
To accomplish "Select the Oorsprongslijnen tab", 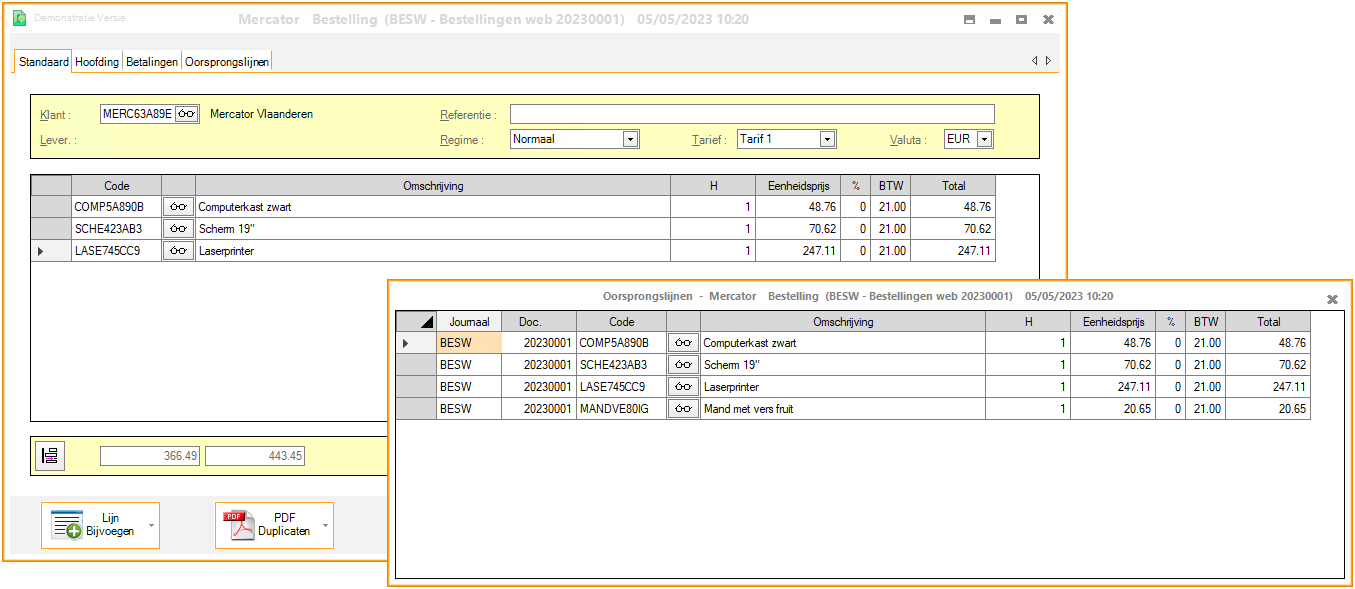I will tap(227, 62).
